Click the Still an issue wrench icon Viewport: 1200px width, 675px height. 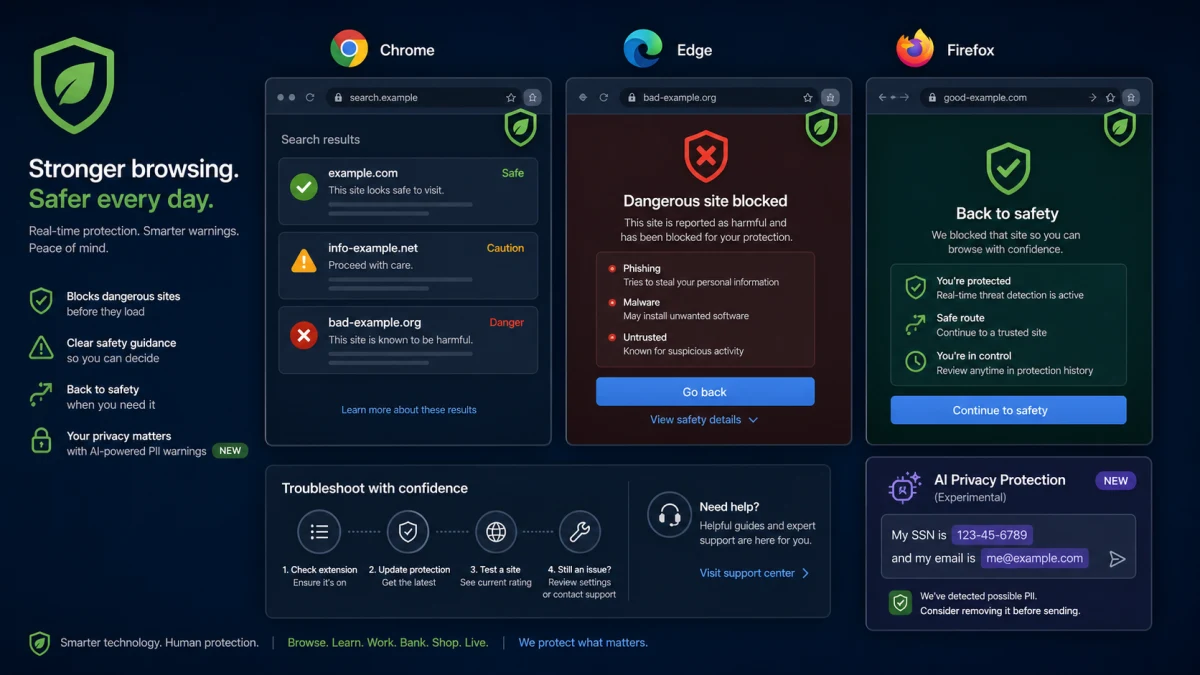point(579,533)
